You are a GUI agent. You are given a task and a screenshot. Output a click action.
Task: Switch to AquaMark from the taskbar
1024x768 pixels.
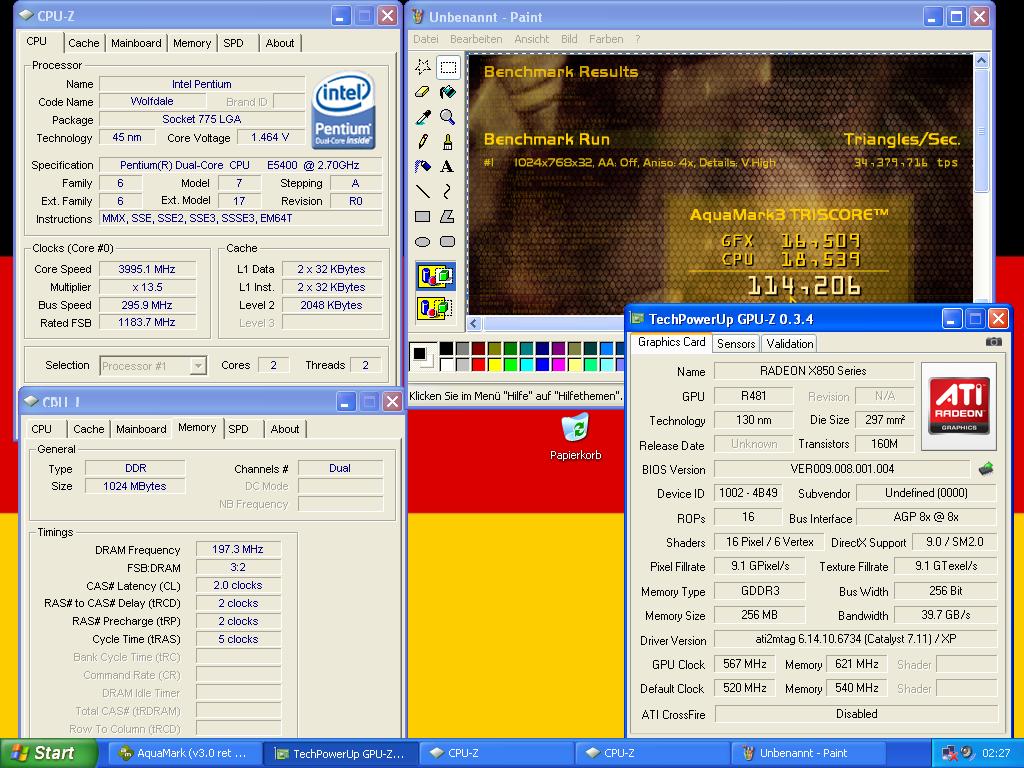click(183, 753)
